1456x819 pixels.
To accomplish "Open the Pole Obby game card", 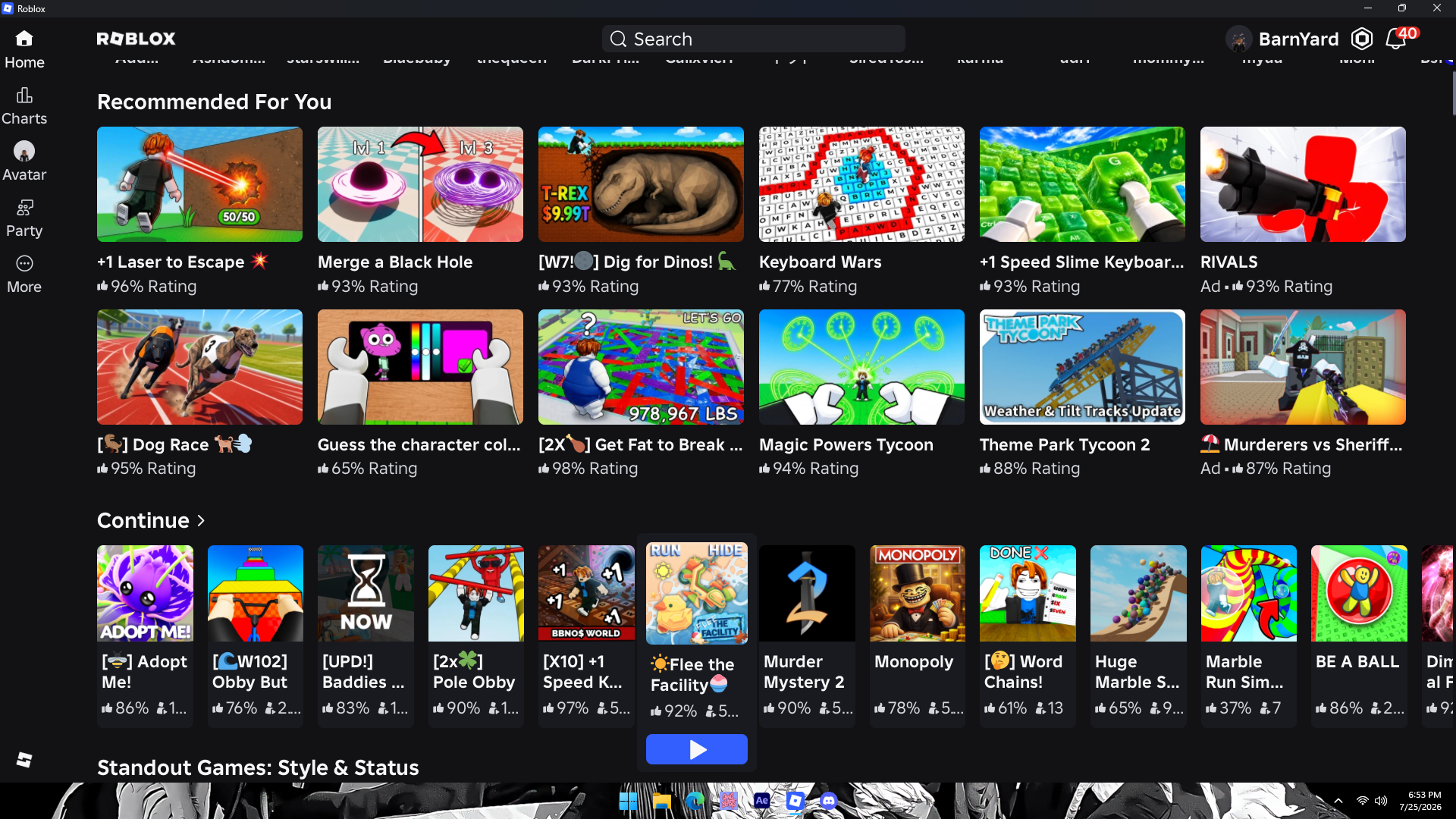I will (x=476, y=635).
